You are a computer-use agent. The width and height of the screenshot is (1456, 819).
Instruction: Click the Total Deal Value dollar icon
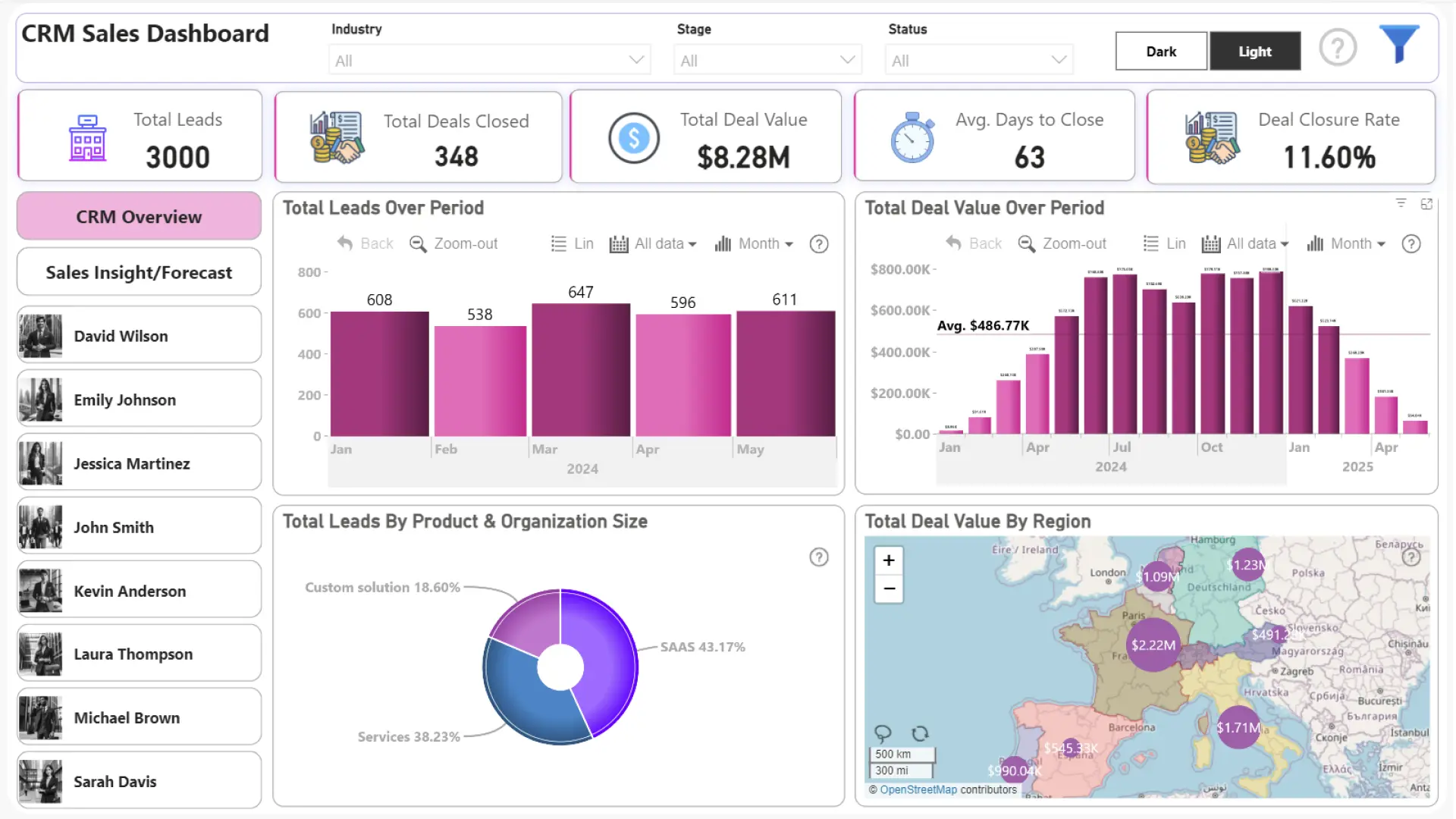click(x=634, y=138)
